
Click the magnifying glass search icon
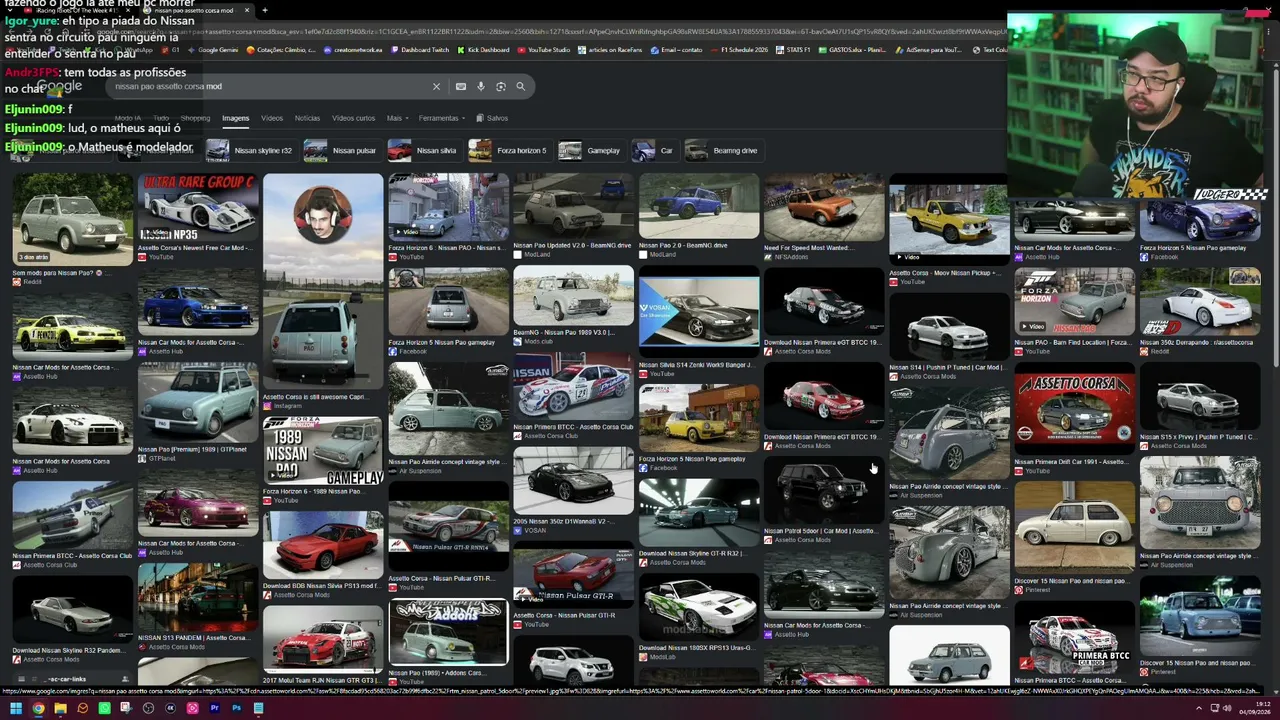click(x=520, y=87)
